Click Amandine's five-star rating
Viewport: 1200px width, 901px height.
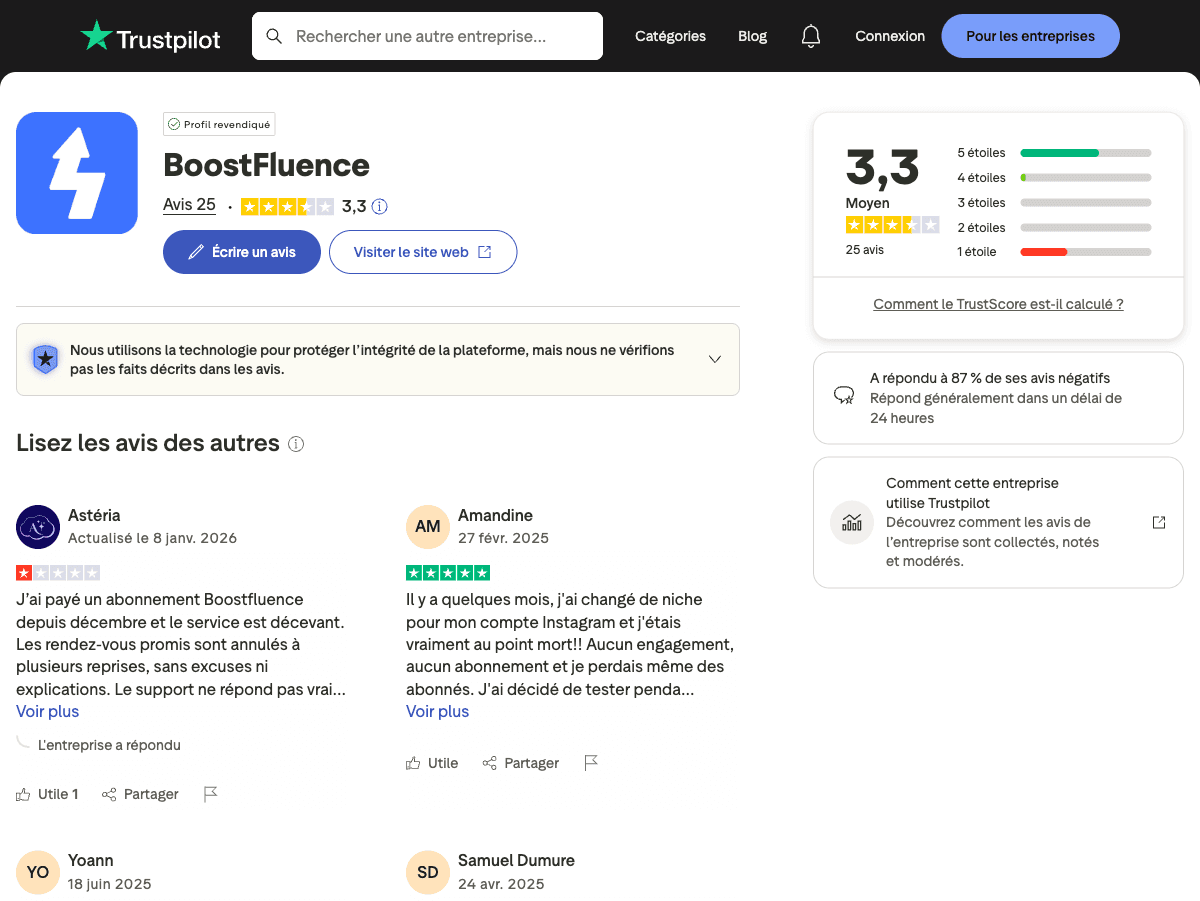pyautogui.click(x=448, y=573)
